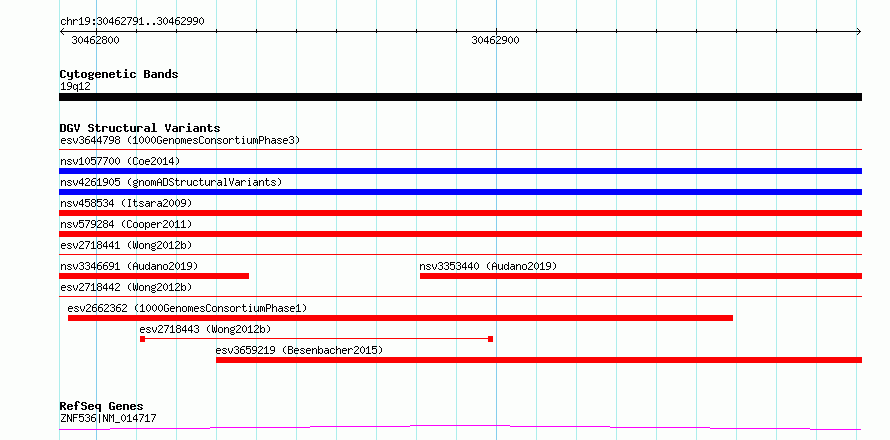Click the short red bar under nsv3346691
The image size is (890, 440).
pos(154,276)
